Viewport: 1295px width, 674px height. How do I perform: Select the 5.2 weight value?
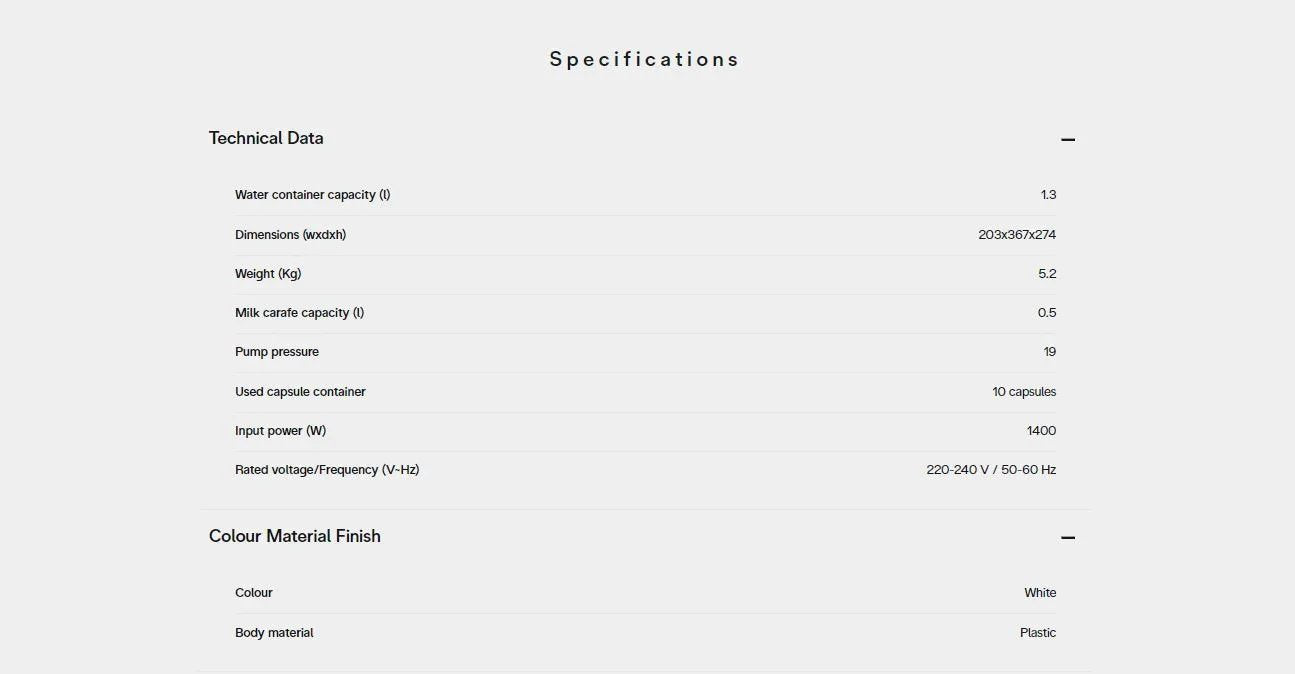pos(1047,274)
